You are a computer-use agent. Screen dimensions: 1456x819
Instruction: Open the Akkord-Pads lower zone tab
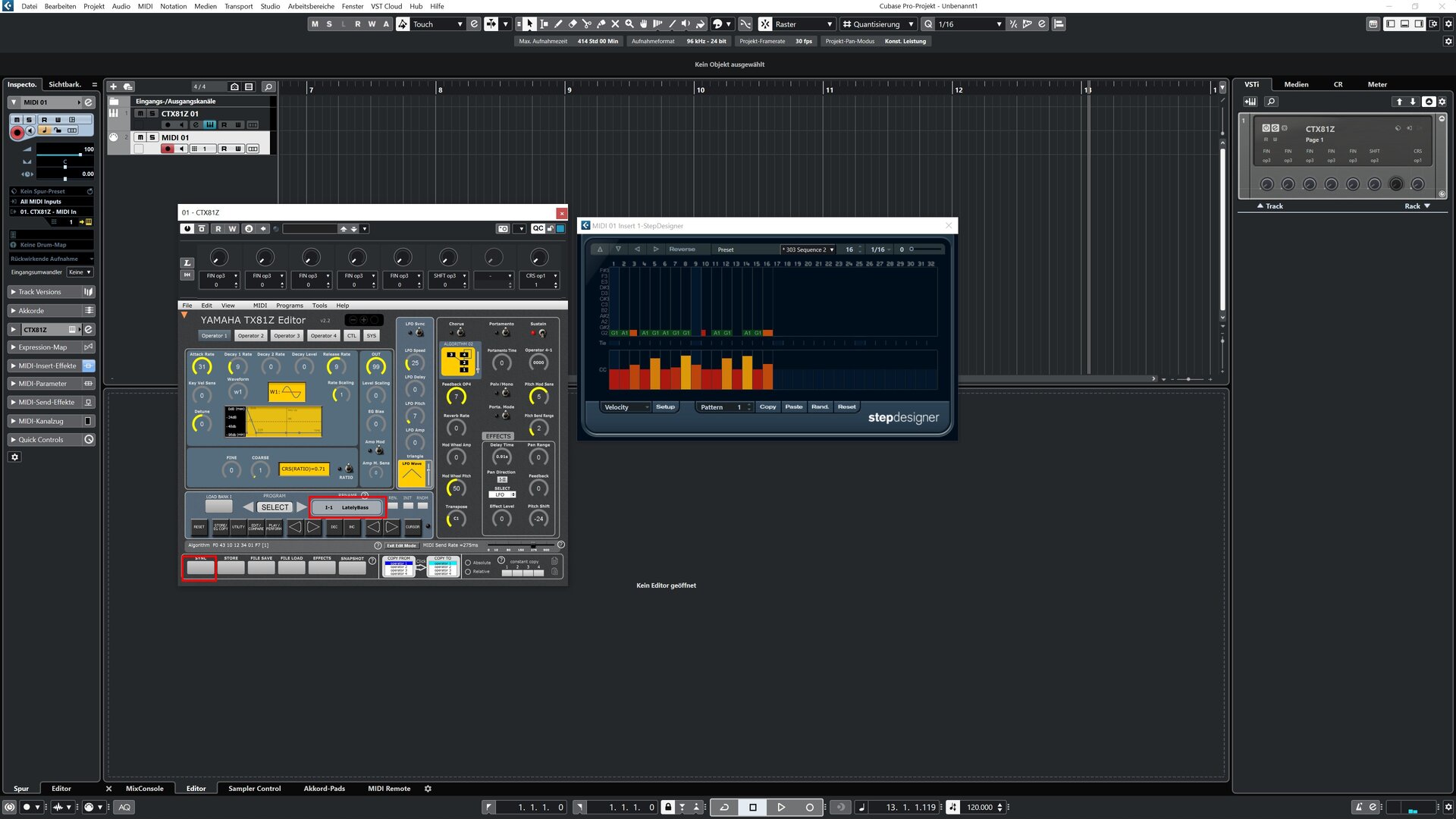[x=325, y=789]
